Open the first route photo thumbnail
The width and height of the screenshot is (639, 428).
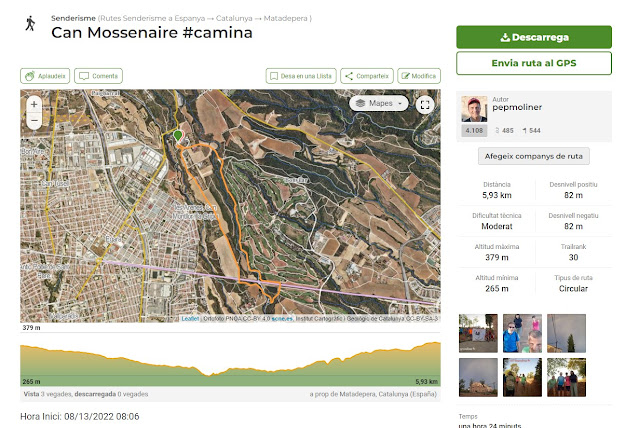pos(478,333)
